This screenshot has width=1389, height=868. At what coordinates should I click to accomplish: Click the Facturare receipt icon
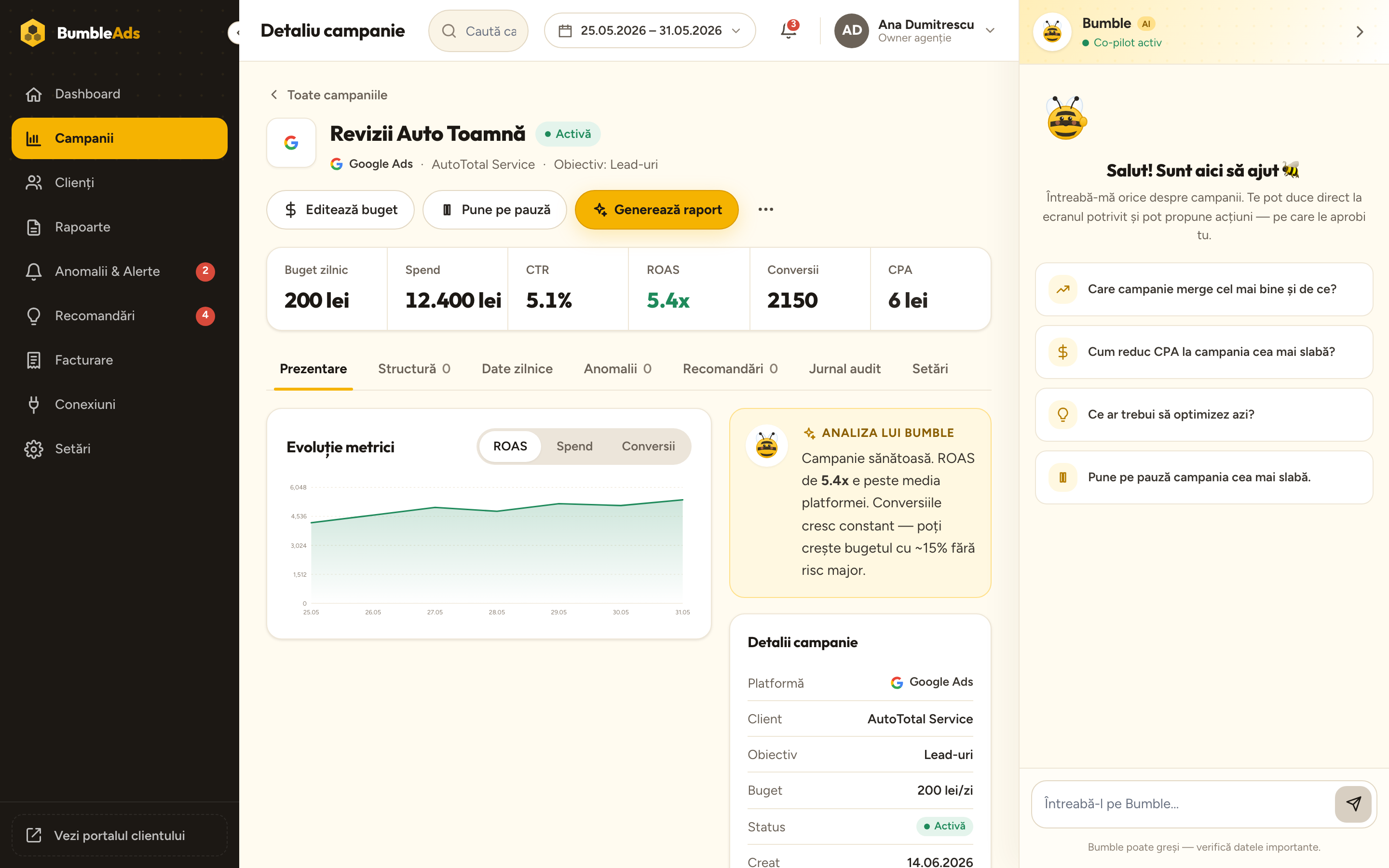(x=34, y=360)
